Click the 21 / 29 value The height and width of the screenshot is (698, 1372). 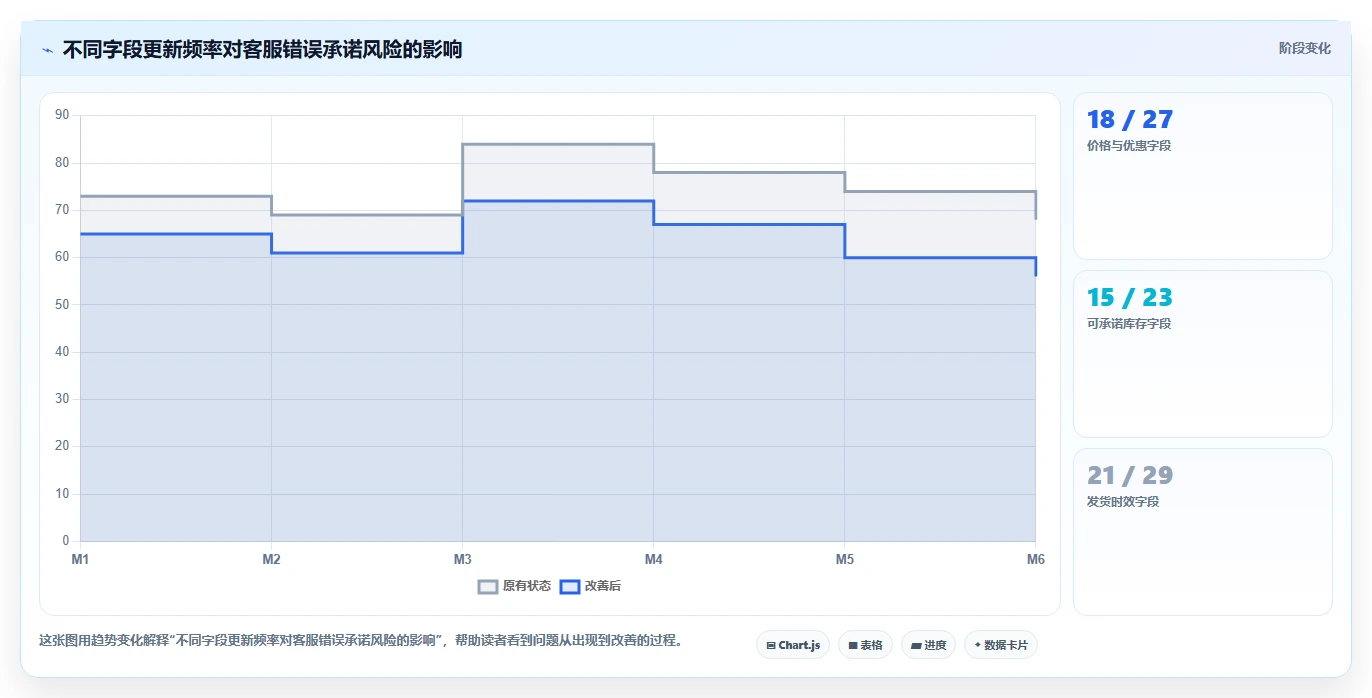[x=1130, y=475]
